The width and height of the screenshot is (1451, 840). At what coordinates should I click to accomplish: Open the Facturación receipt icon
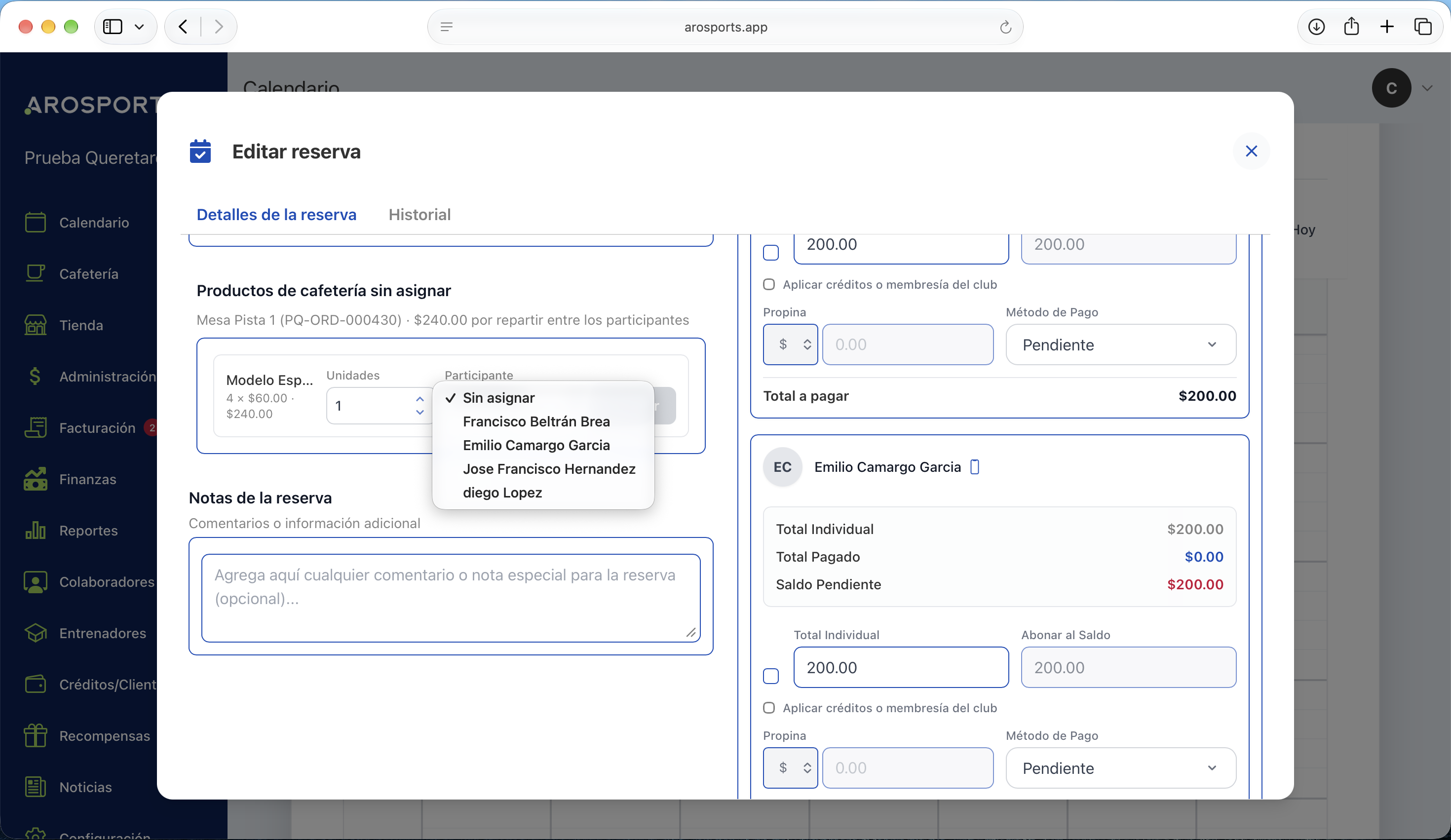click(35, 427)
